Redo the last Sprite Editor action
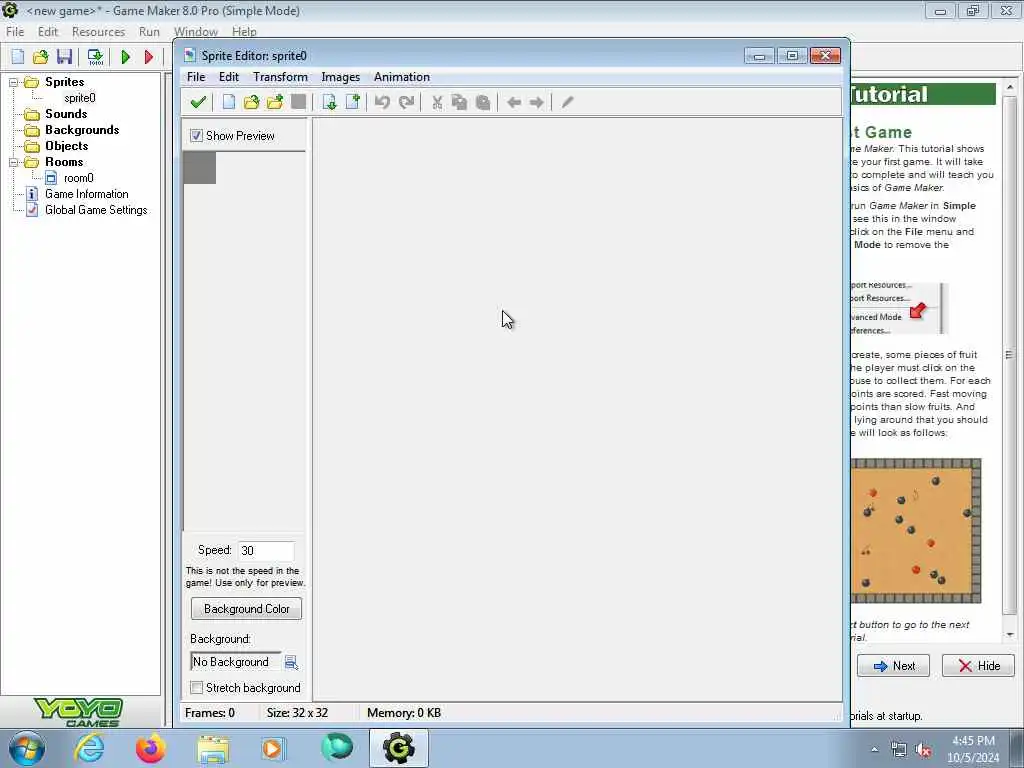The image size is (1024, 768). click(406, 102)
